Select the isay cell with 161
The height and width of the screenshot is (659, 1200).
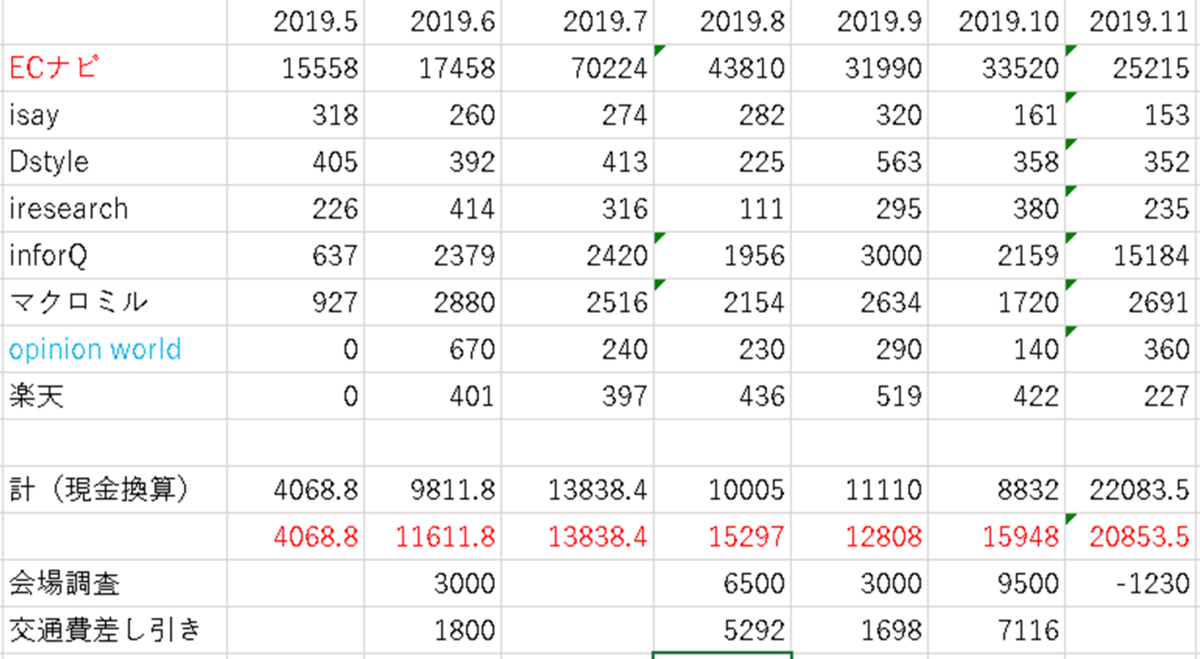(x=996, y=115)
